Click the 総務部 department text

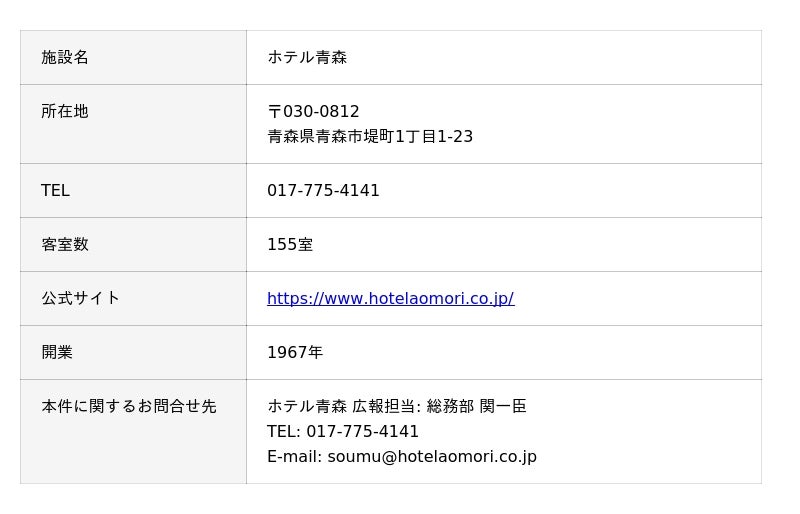[x=450, y=406]
